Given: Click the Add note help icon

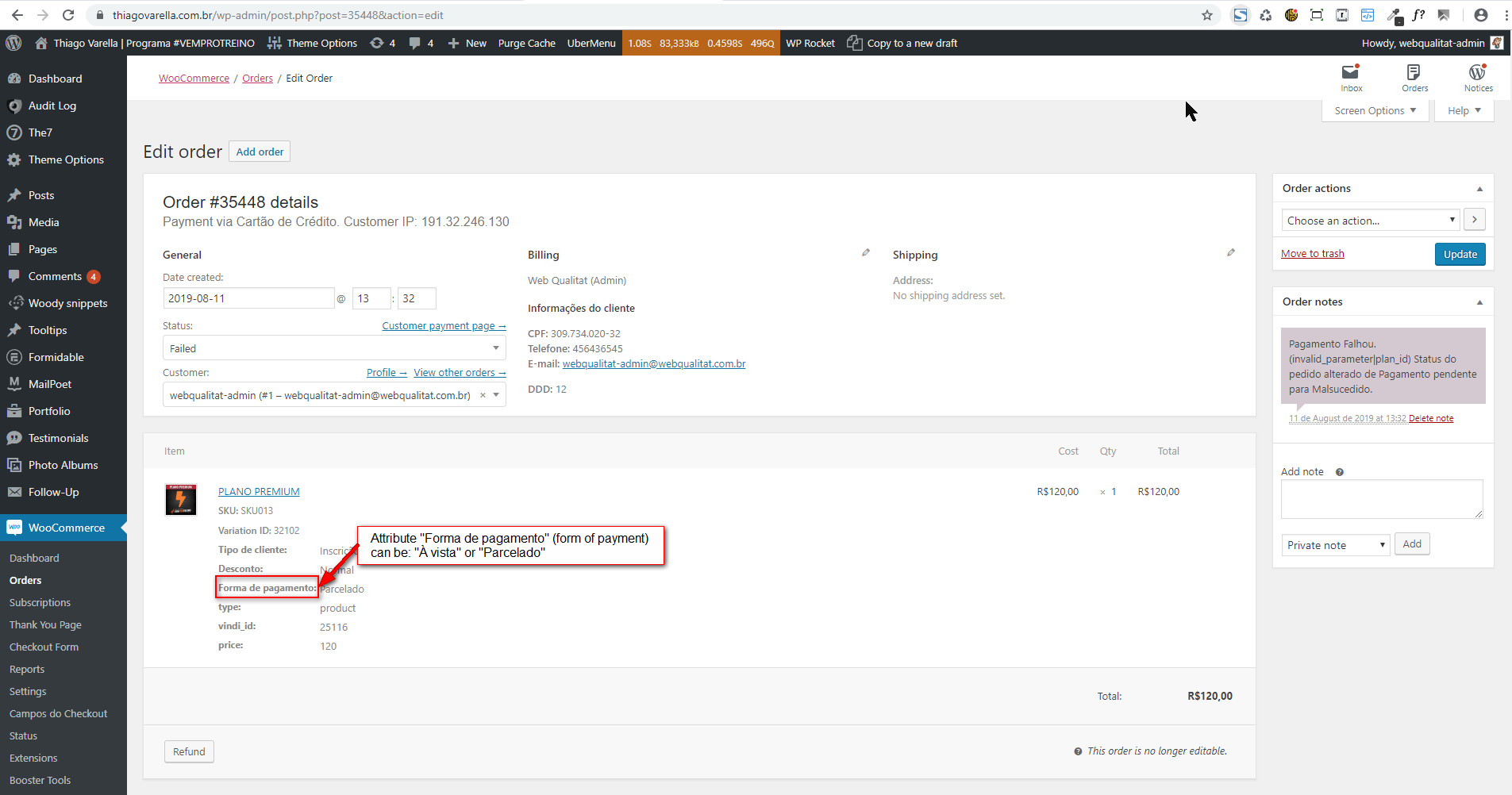Looking at the screenshot, I should click(x=1340, y=472).
